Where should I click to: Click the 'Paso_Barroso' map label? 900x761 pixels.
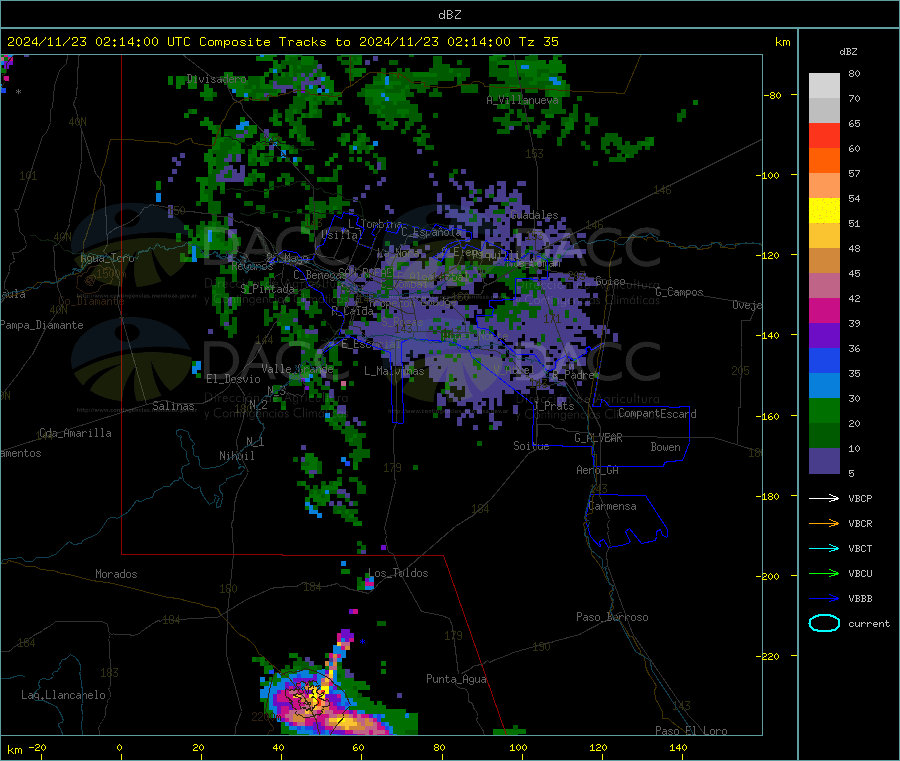tap(612, 618)
